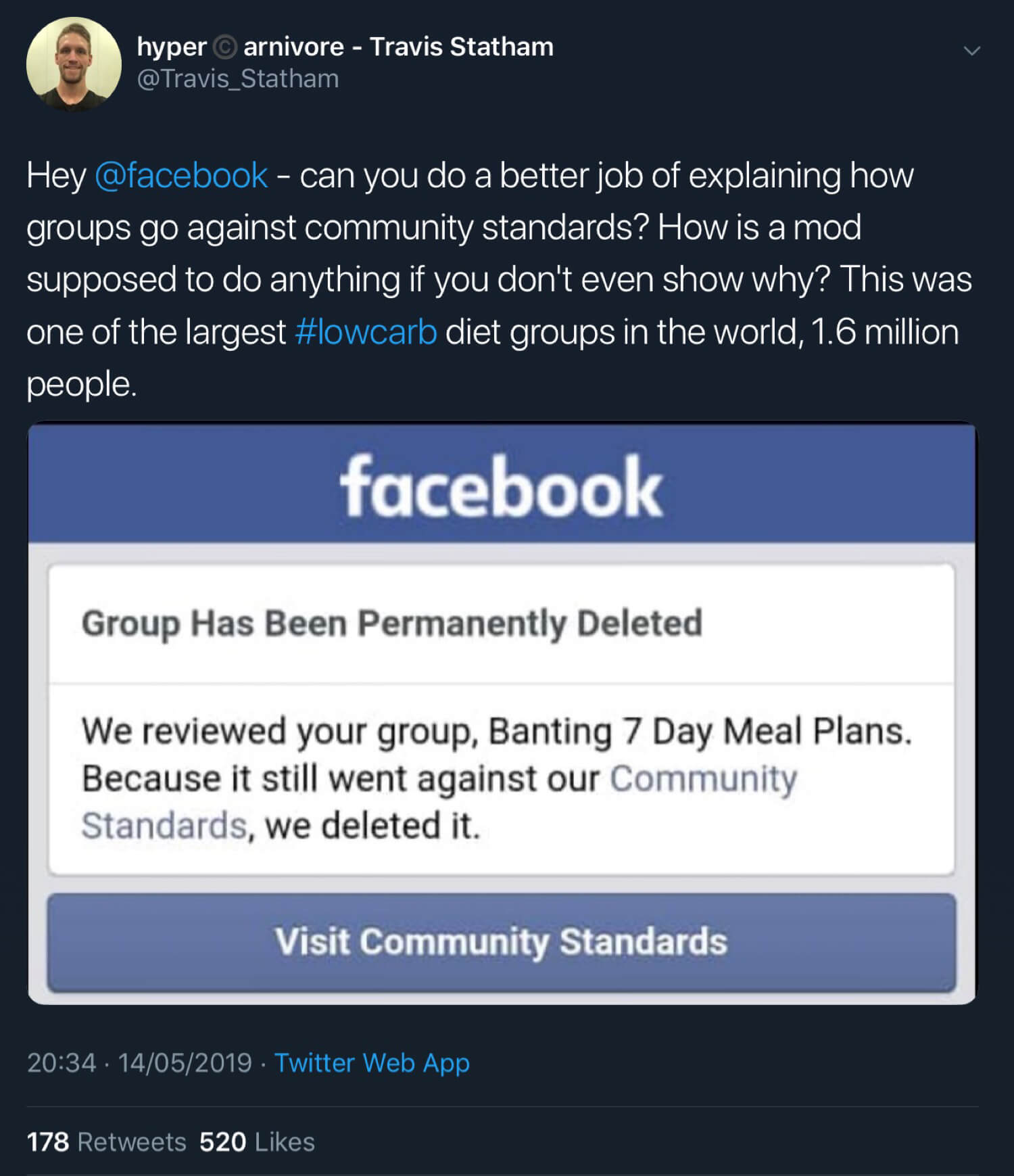Click the copyright symbol in display name
Image resolution: width=1014 pixels, height=1176 pixels.
click(225, 47)
